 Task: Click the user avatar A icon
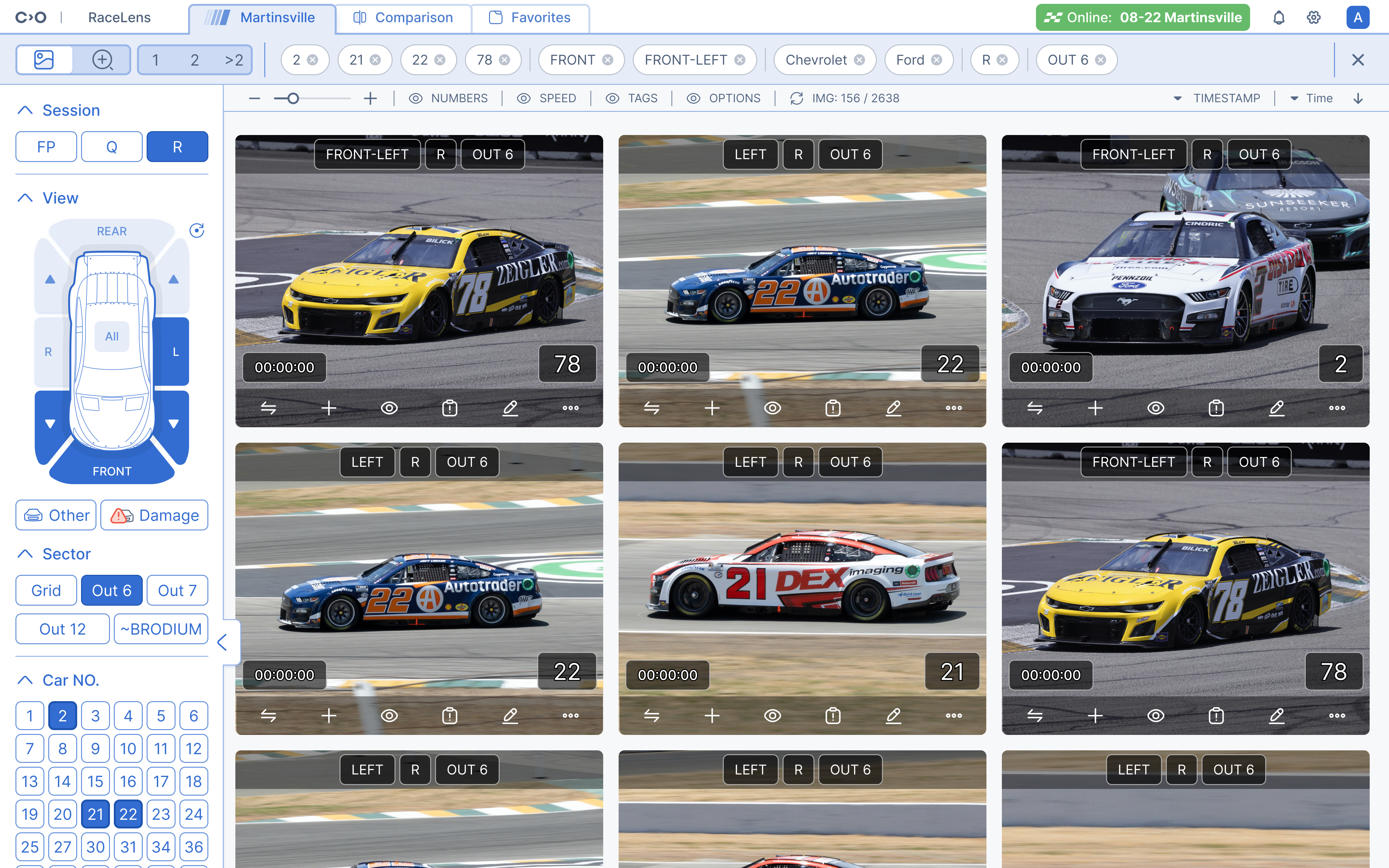(x=1357, y=17)
